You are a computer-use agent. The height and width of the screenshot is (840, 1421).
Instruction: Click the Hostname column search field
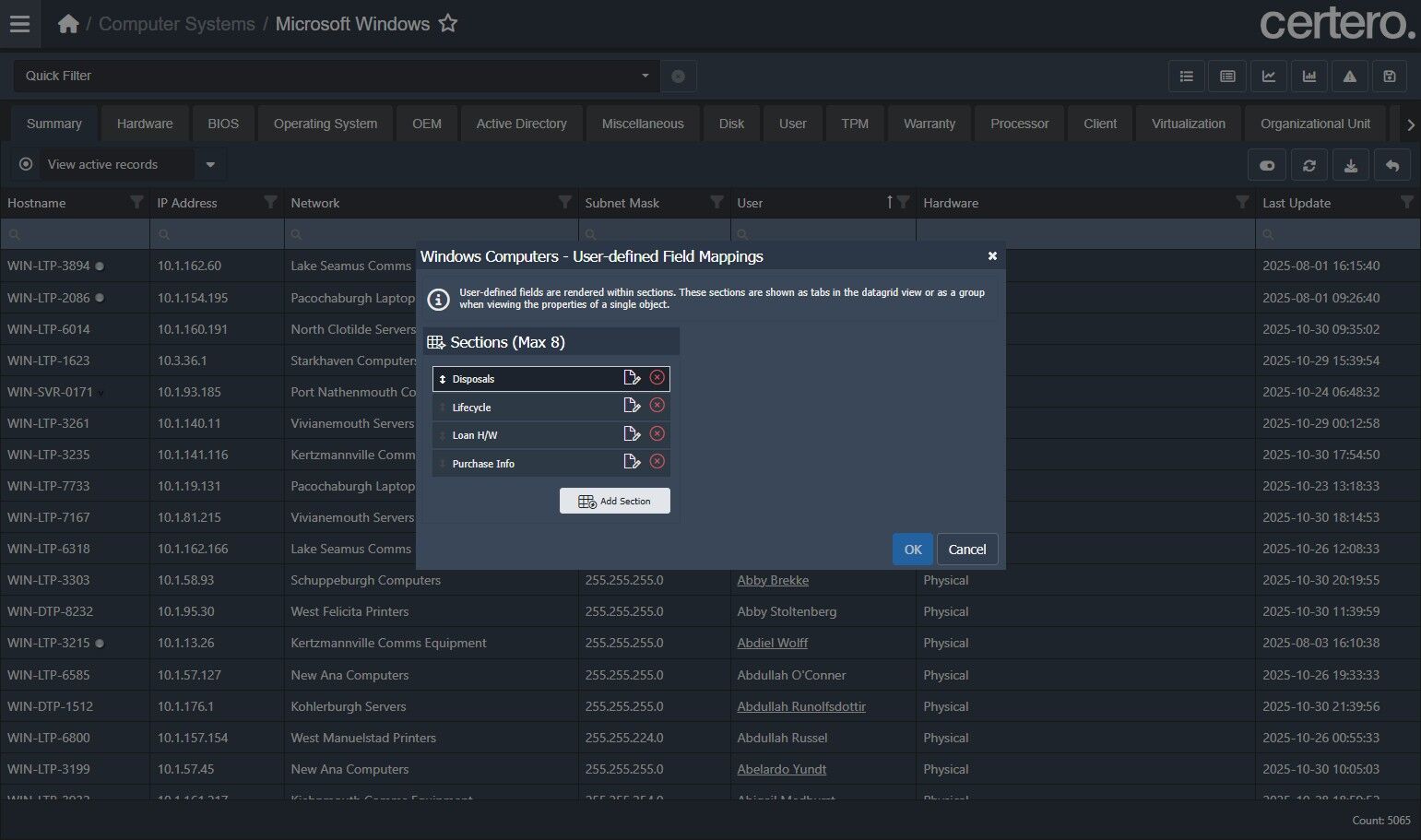coord(76,234)
